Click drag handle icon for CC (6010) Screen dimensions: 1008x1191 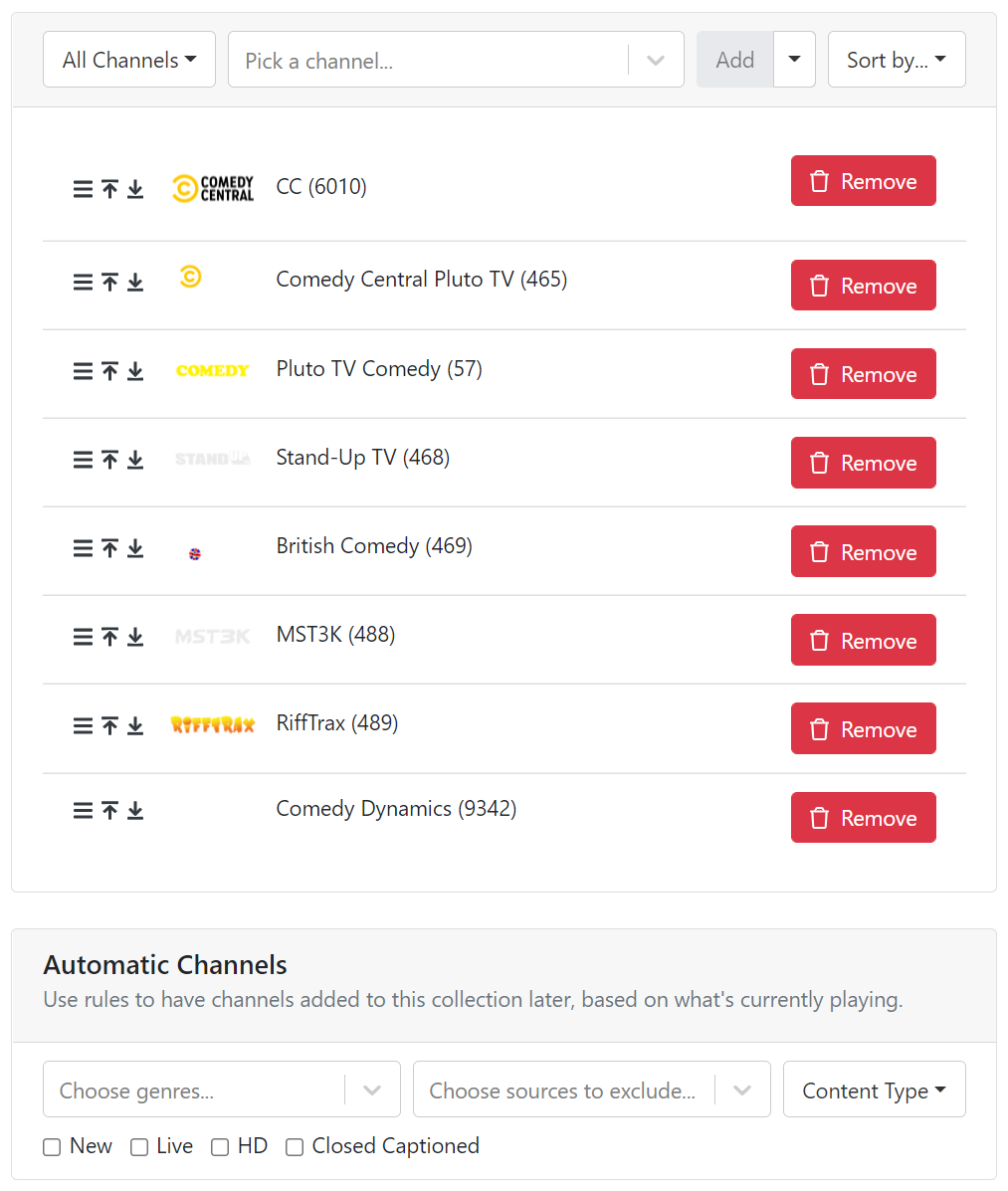[x=83, y=189]
